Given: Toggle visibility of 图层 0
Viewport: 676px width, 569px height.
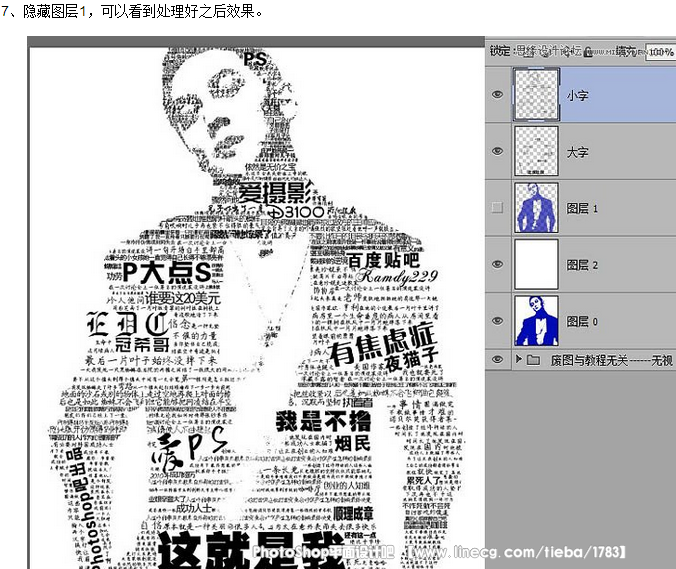Looking at the screenshot, I should pos(497,320).
